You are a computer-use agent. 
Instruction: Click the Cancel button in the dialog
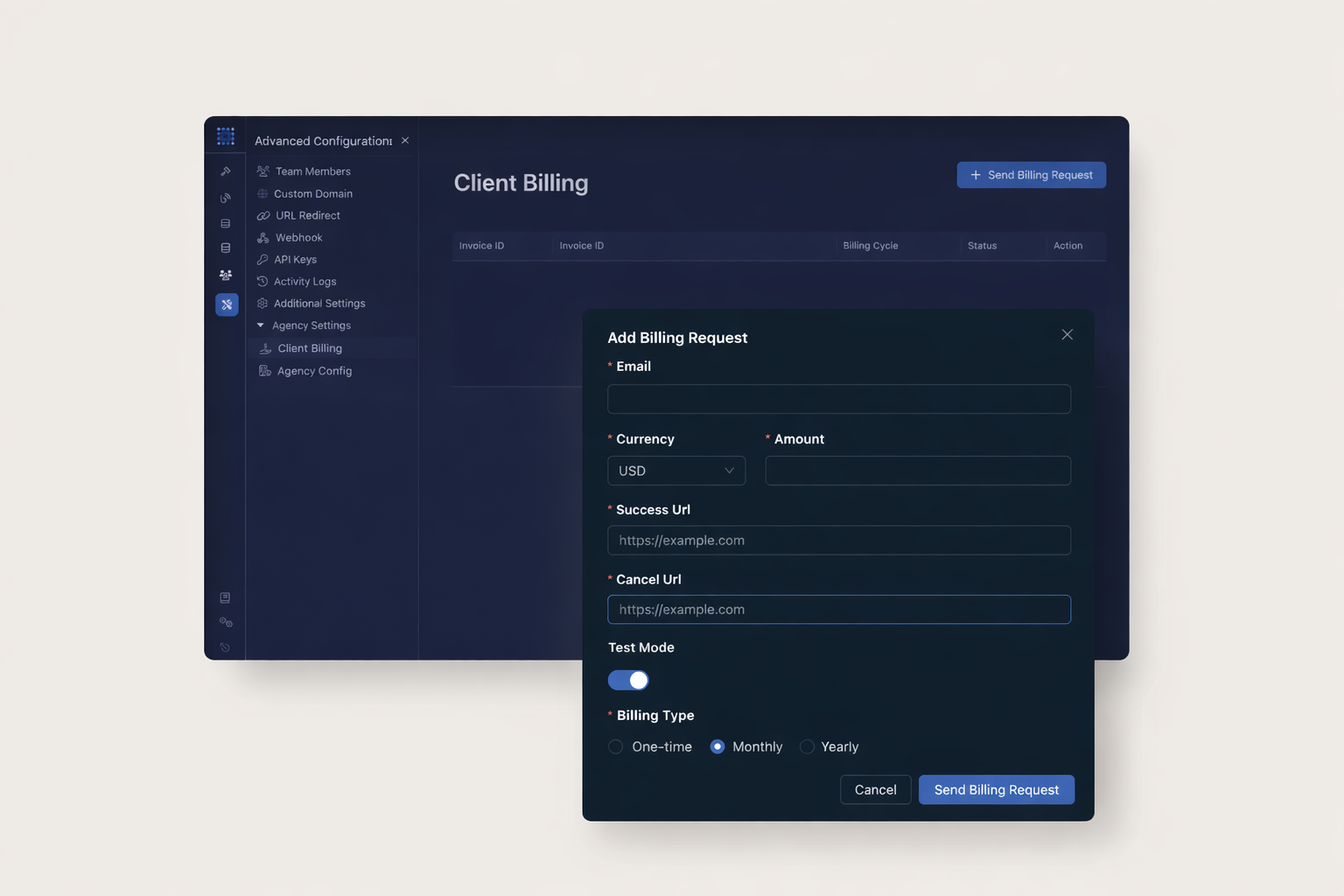pos(875,789)
